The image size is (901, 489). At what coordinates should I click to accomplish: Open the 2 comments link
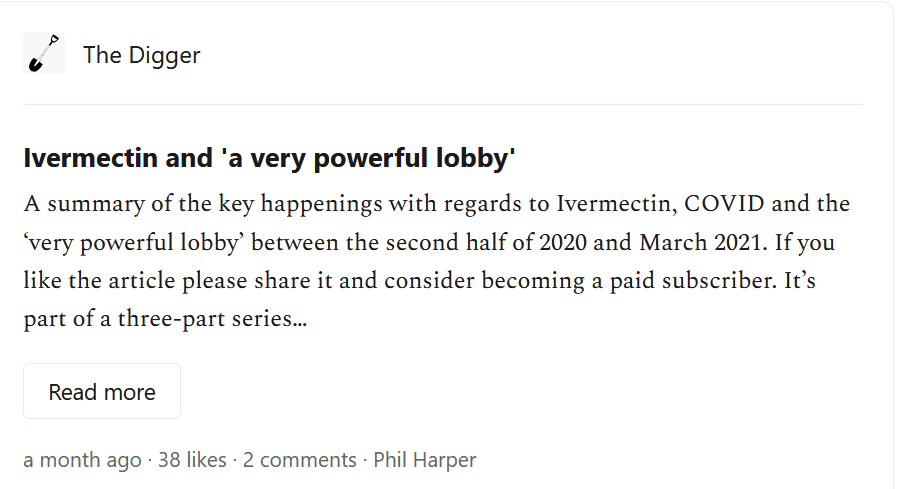(x=300, y=460)
